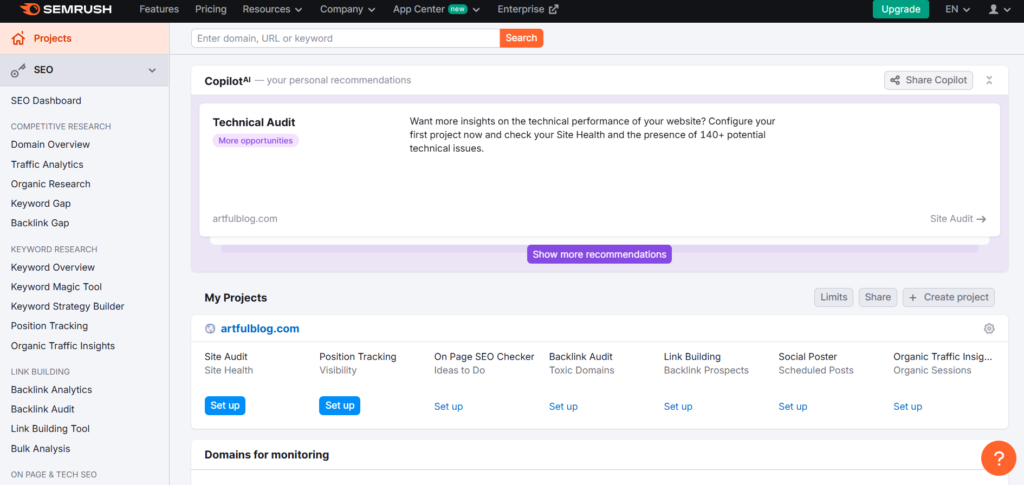Set up Link Building under Backlink Prospects
1024x485 pixels.
click(678, 407)
